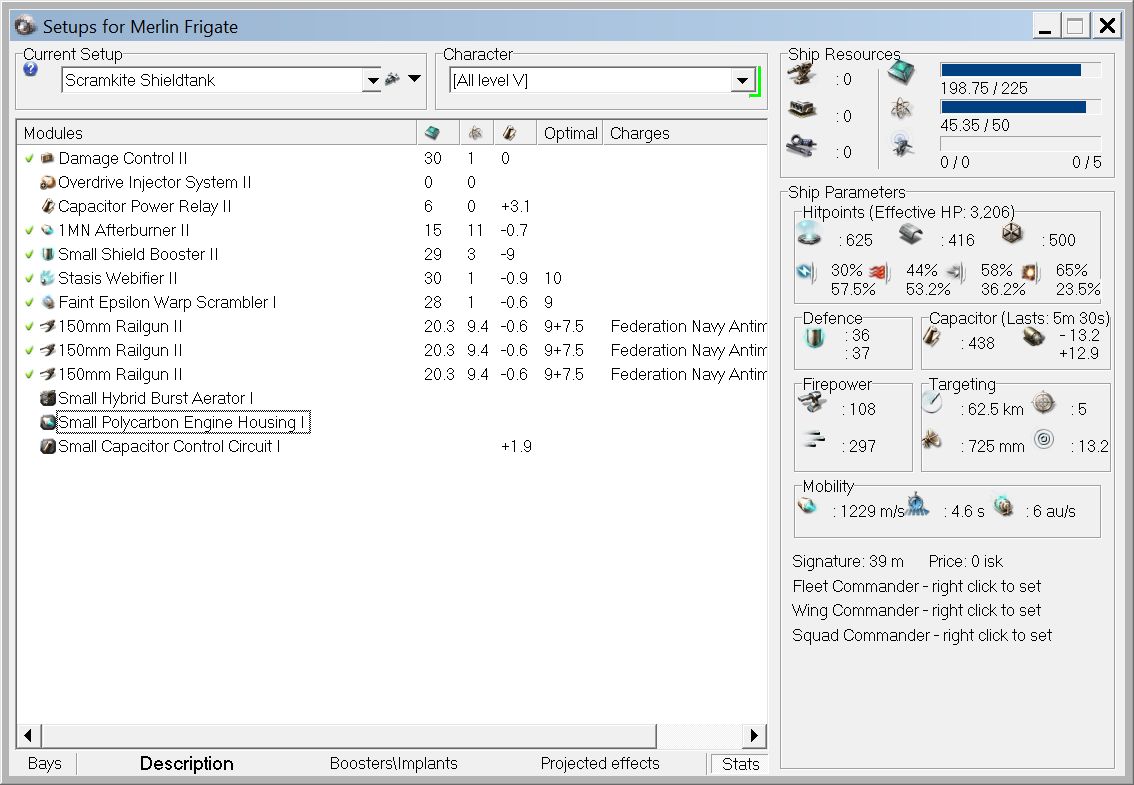This screenshot has height=785, width=1134.
Task: Click the horizontal scrollbar left arrow
Action: [x=28, y=736]
